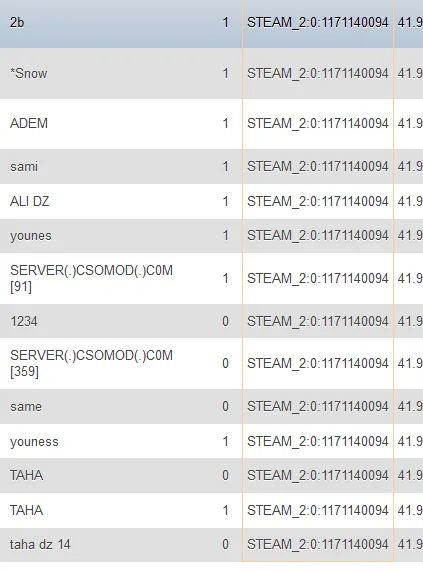Screen dimensions: 423x573
Task: Select the ALI DZ name cell
Action: (x=30, y=201)
